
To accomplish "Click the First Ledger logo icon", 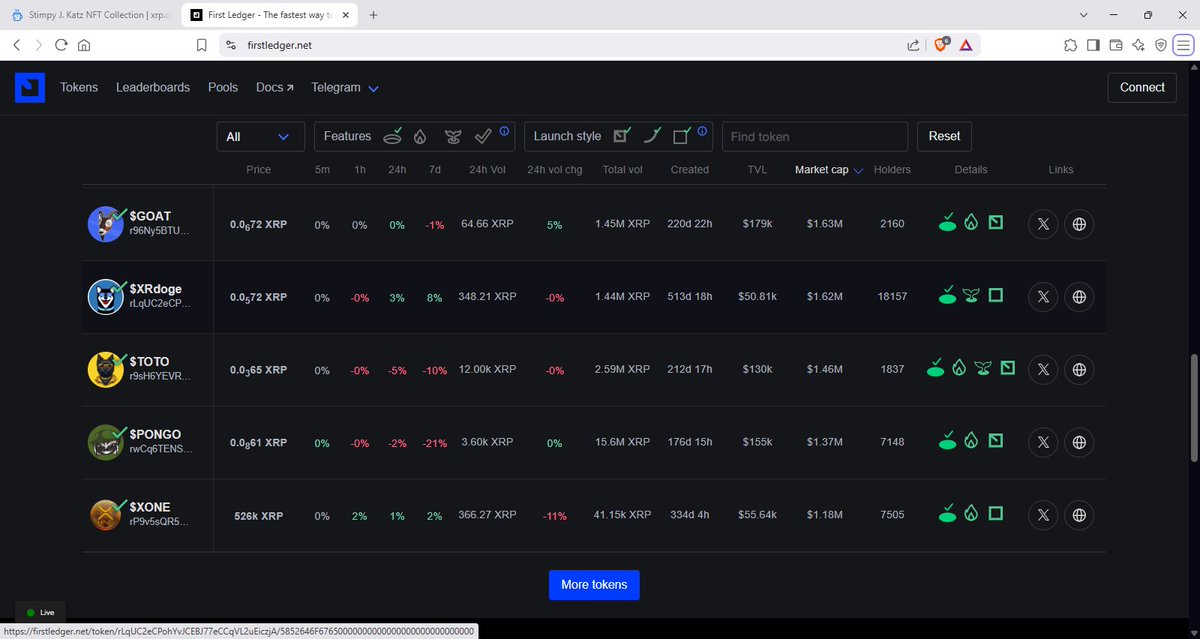I will click(30, 87).
